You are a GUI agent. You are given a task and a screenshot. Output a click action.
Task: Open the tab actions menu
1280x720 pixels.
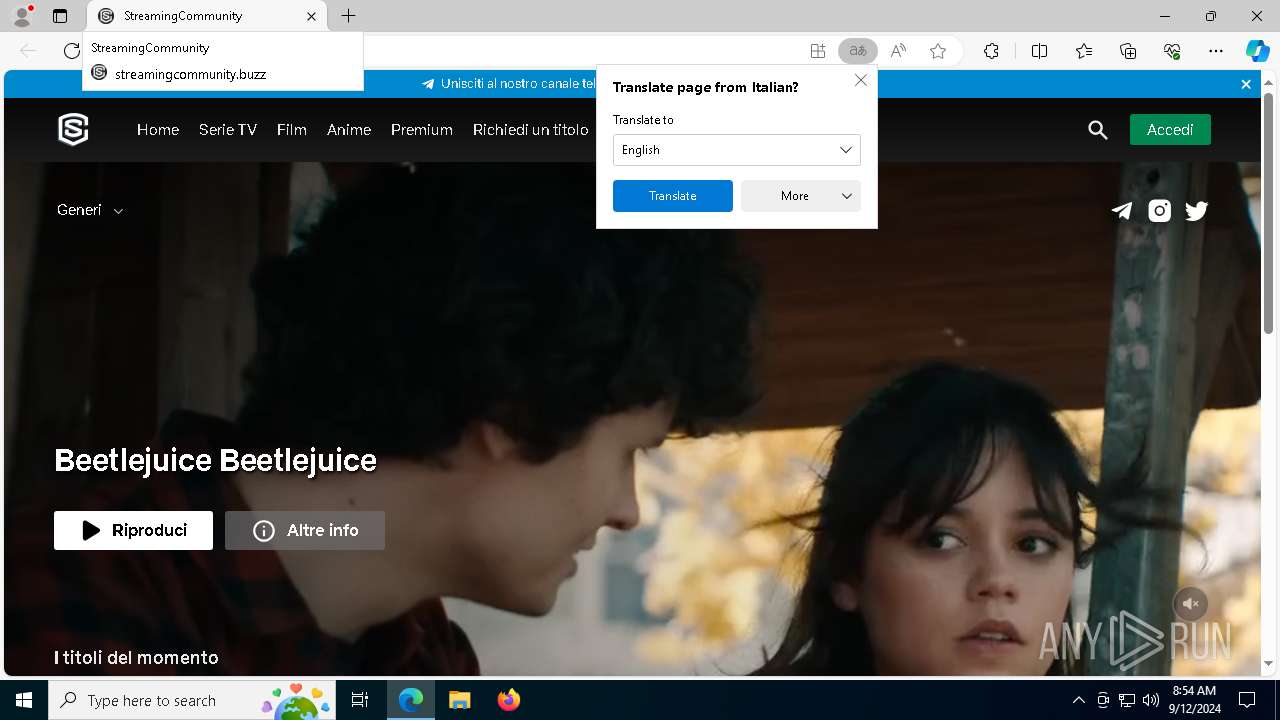[x=60, y=16]
